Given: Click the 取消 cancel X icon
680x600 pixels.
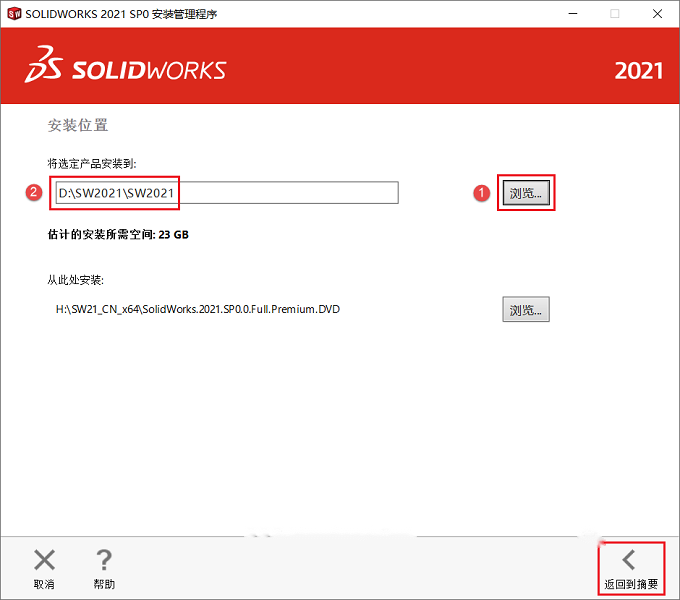Looking at the screenshot, I should coord(44,560).
